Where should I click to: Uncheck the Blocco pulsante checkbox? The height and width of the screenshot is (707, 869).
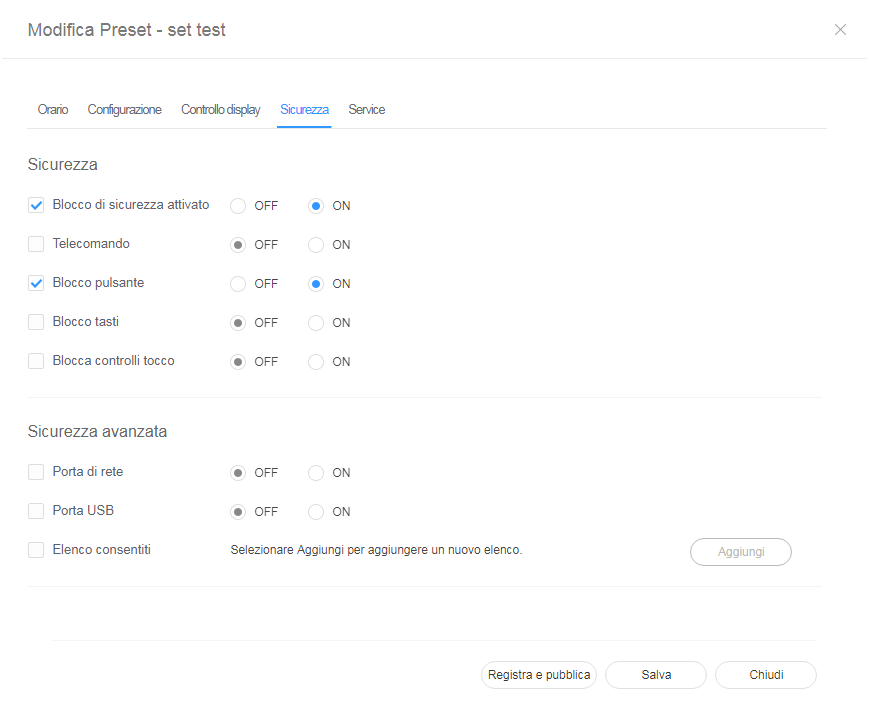[36, 283]
